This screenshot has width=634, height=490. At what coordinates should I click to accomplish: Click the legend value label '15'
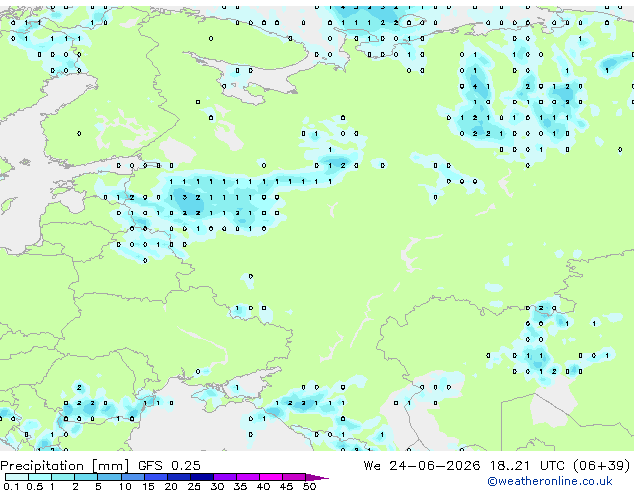pyautogui.click(x=148, y=486)
